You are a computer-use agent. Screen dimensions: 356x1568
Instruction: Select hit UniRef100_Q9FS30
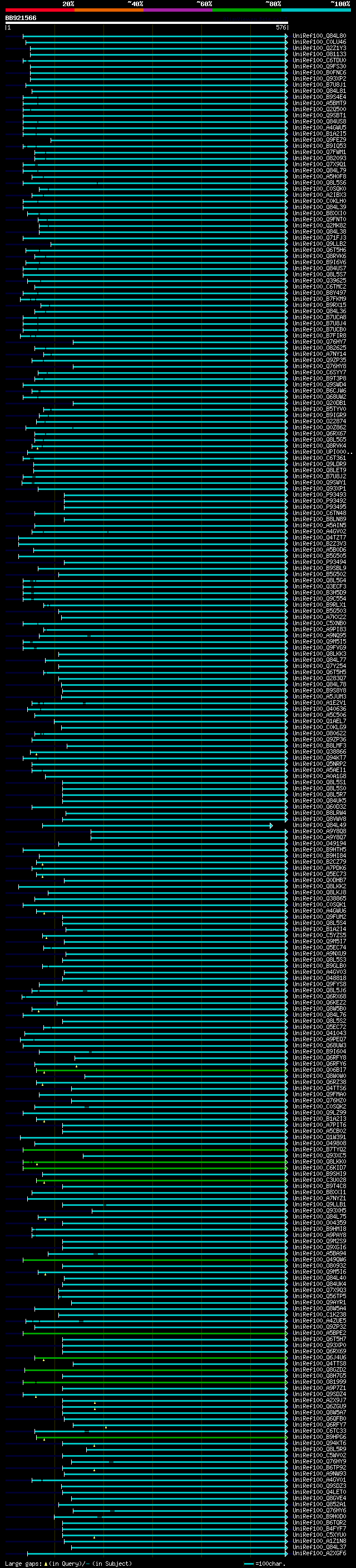click(x=319, y=66)
